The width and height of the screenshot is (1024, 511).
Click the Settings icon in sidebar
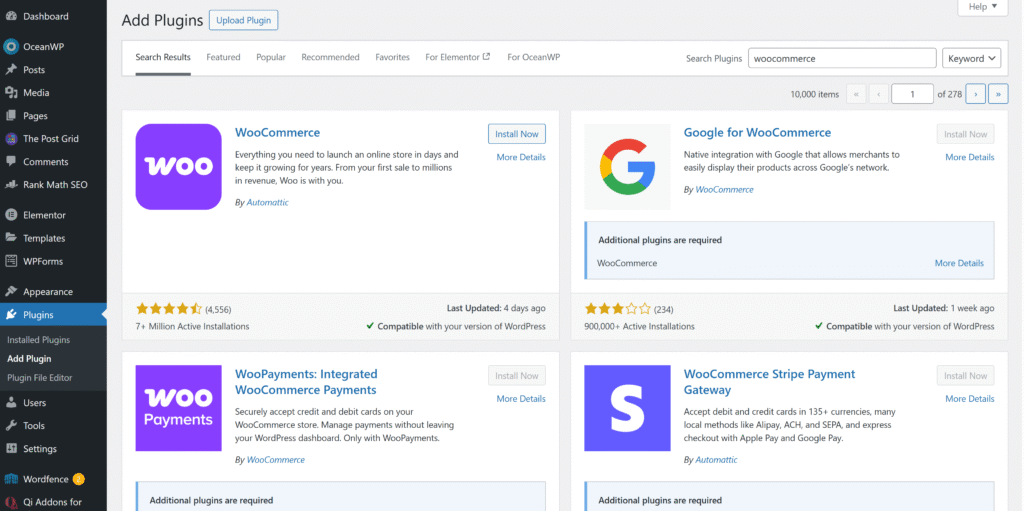[x=11, y=448]
